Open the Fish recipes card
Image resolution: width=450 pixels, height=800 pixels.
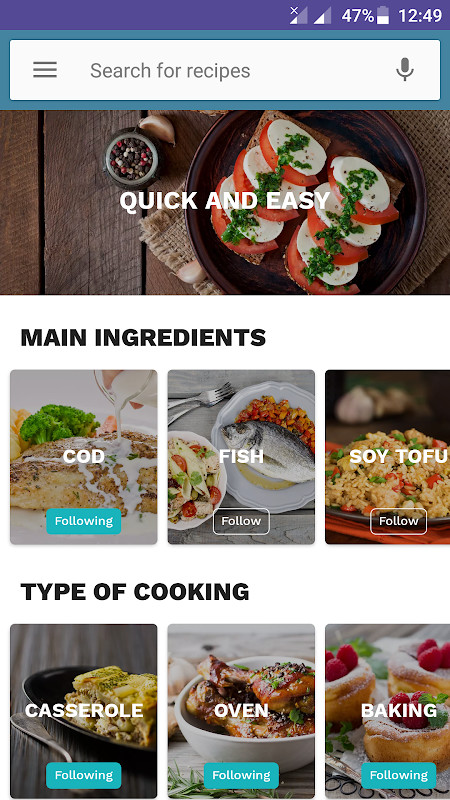[241, 457]
